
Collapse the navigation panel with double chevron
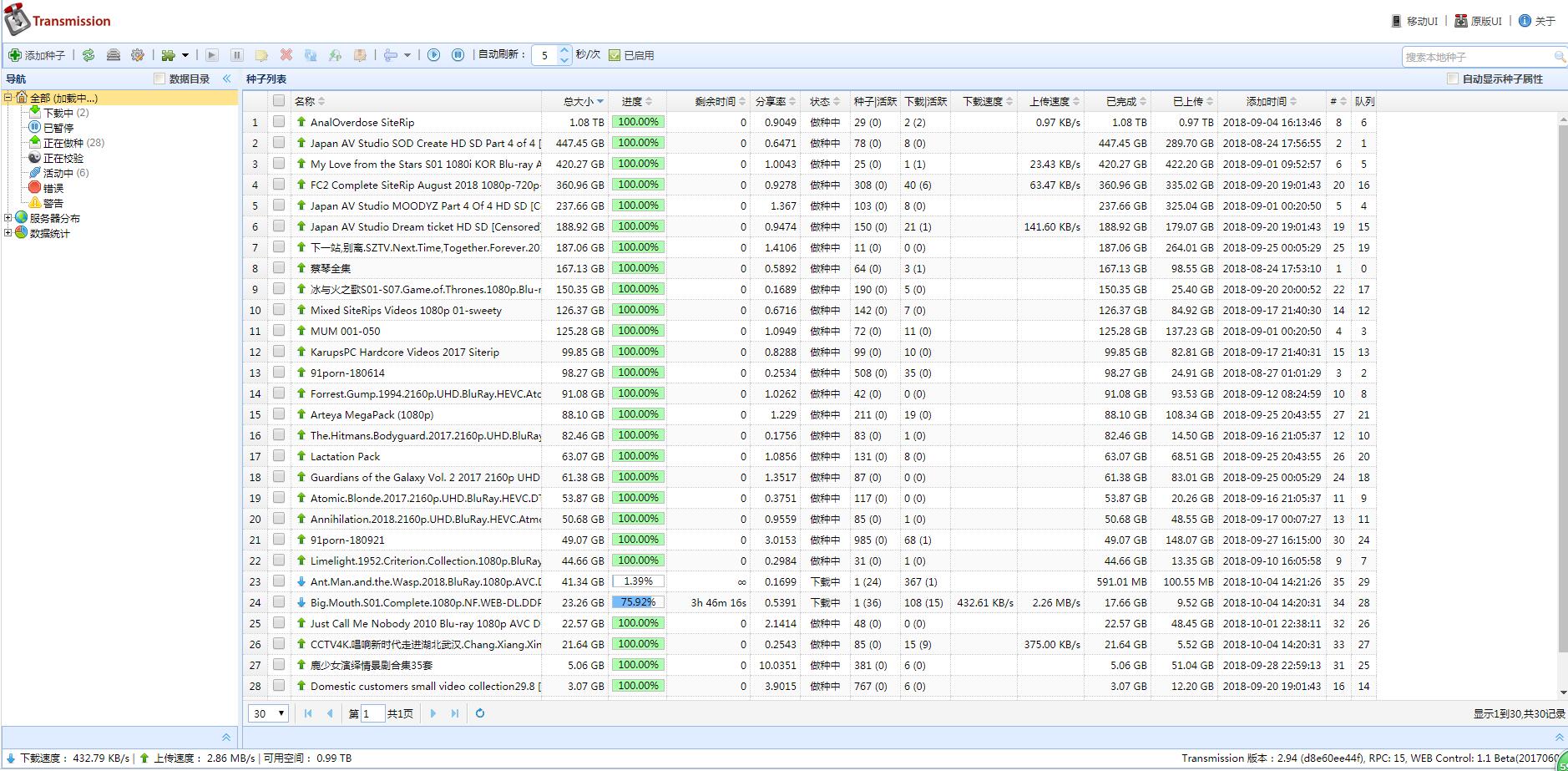[226, 79]
